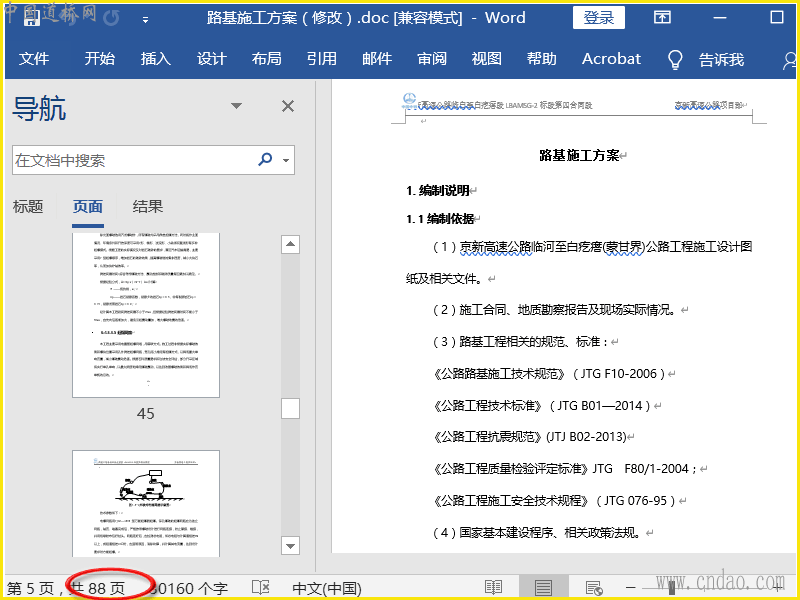Image resolution: width=800 pixels, height=600 pixels.
Task: Switch to Print Layout view icon
Action: point(543,588)
